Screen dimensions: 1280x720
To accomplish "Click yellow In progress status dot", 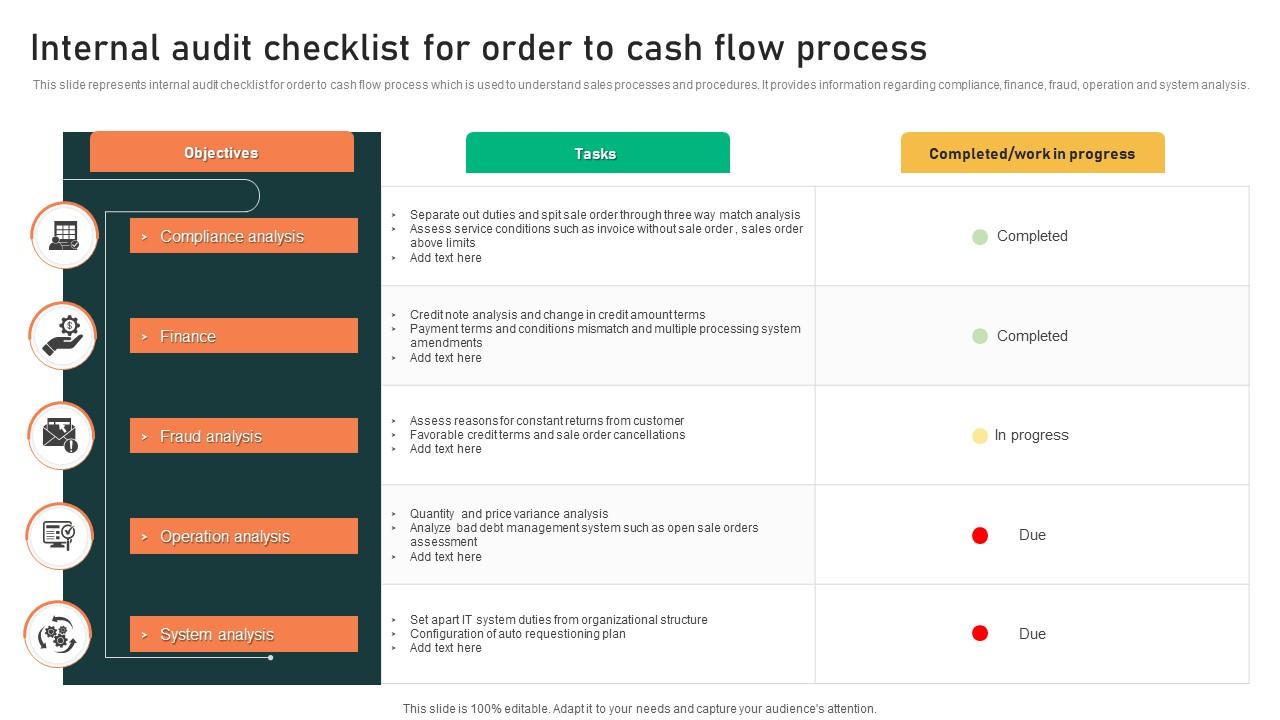I will (x=980, y=436).
